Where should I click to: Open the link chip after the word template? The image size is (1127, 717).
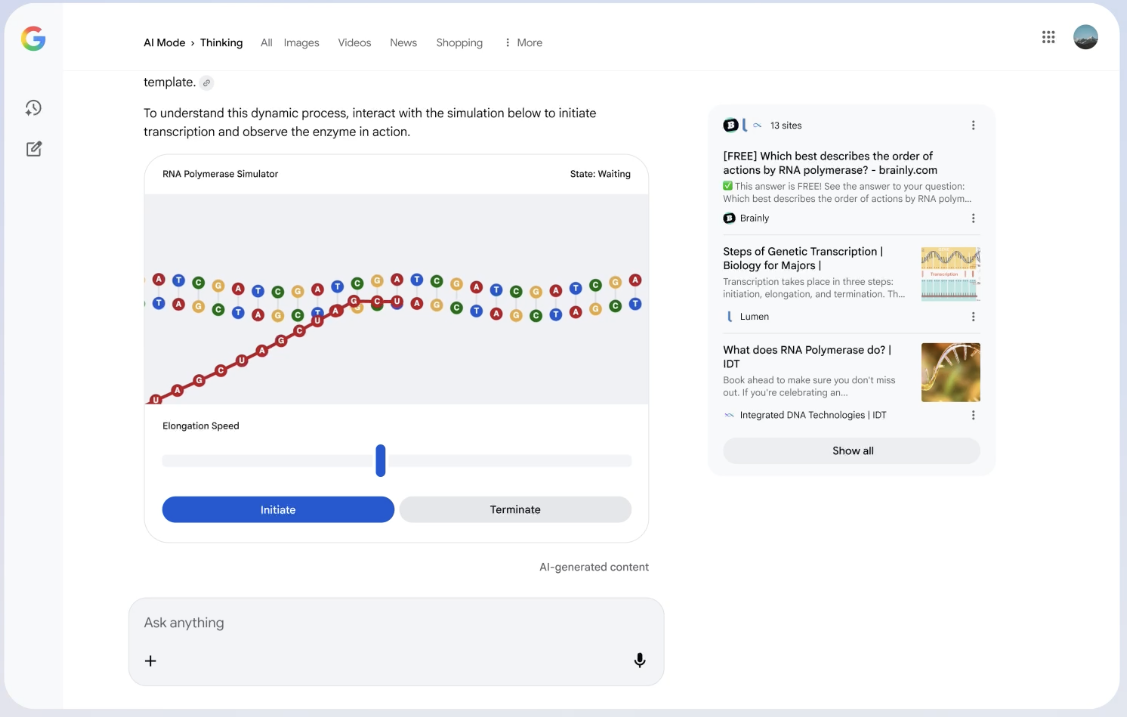[x=207, y=82]
